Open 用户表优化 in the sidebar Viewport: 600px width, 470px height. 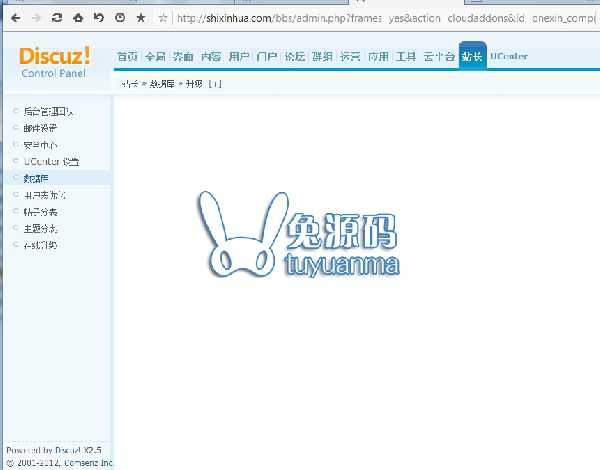44,195
